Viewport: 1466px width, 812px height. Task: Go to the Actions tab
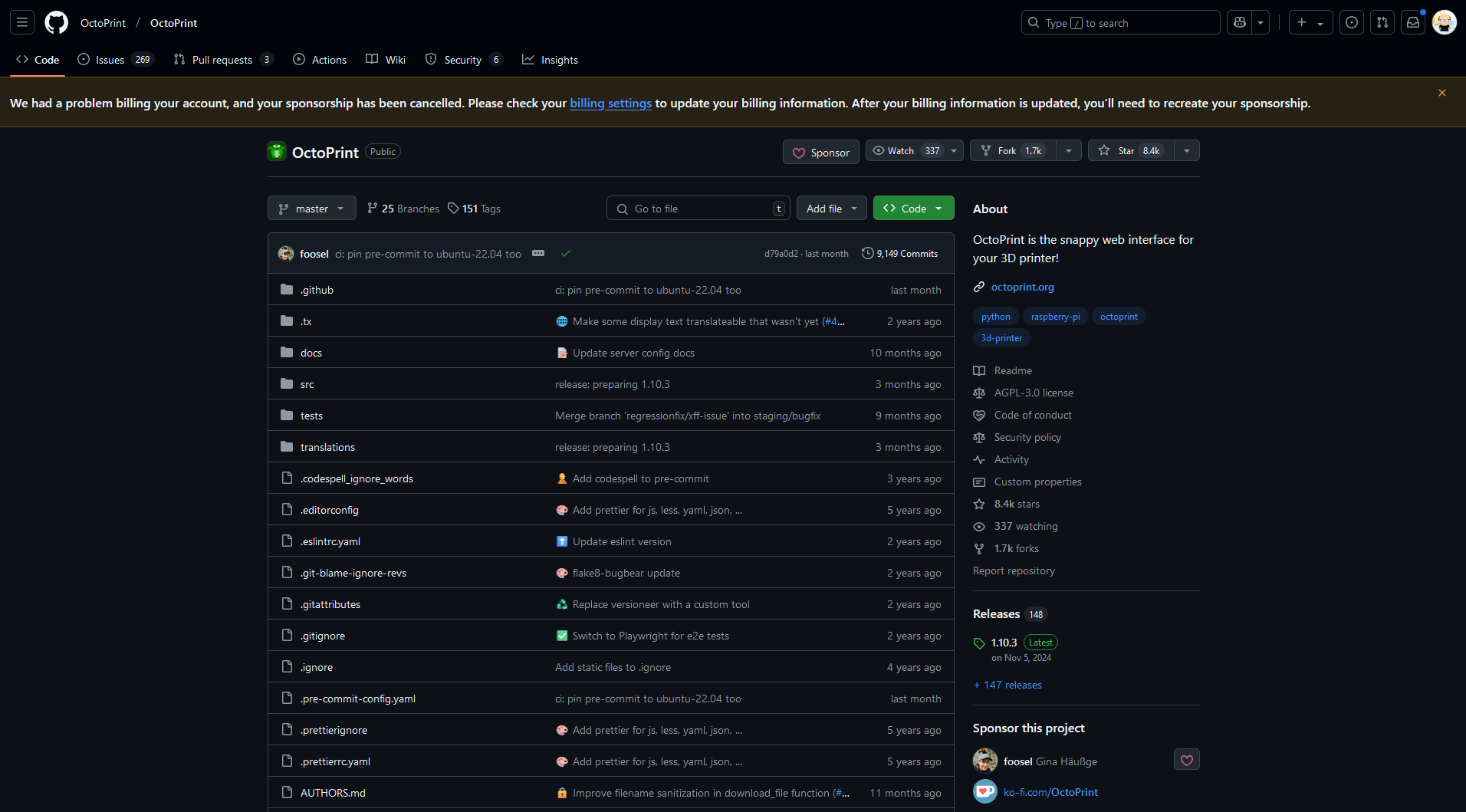click(320, 60)
